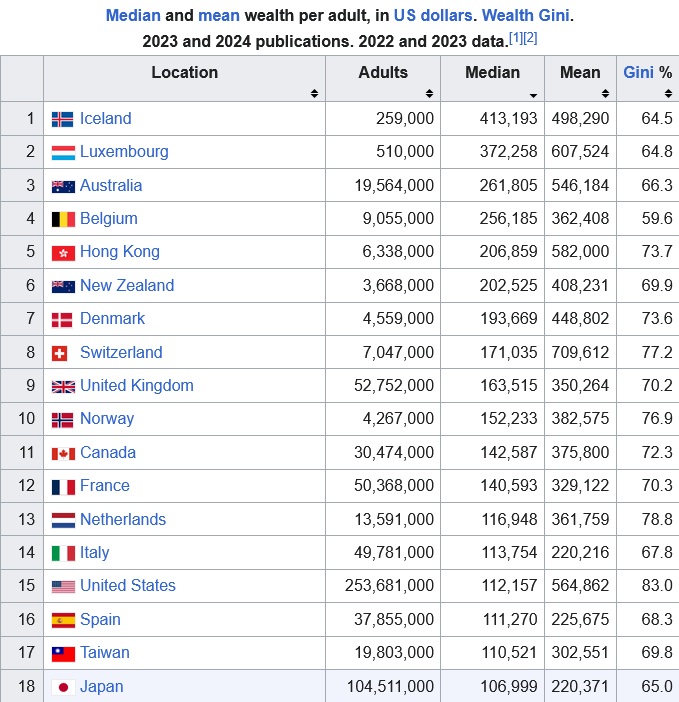Open the Denmark country link

112,319
